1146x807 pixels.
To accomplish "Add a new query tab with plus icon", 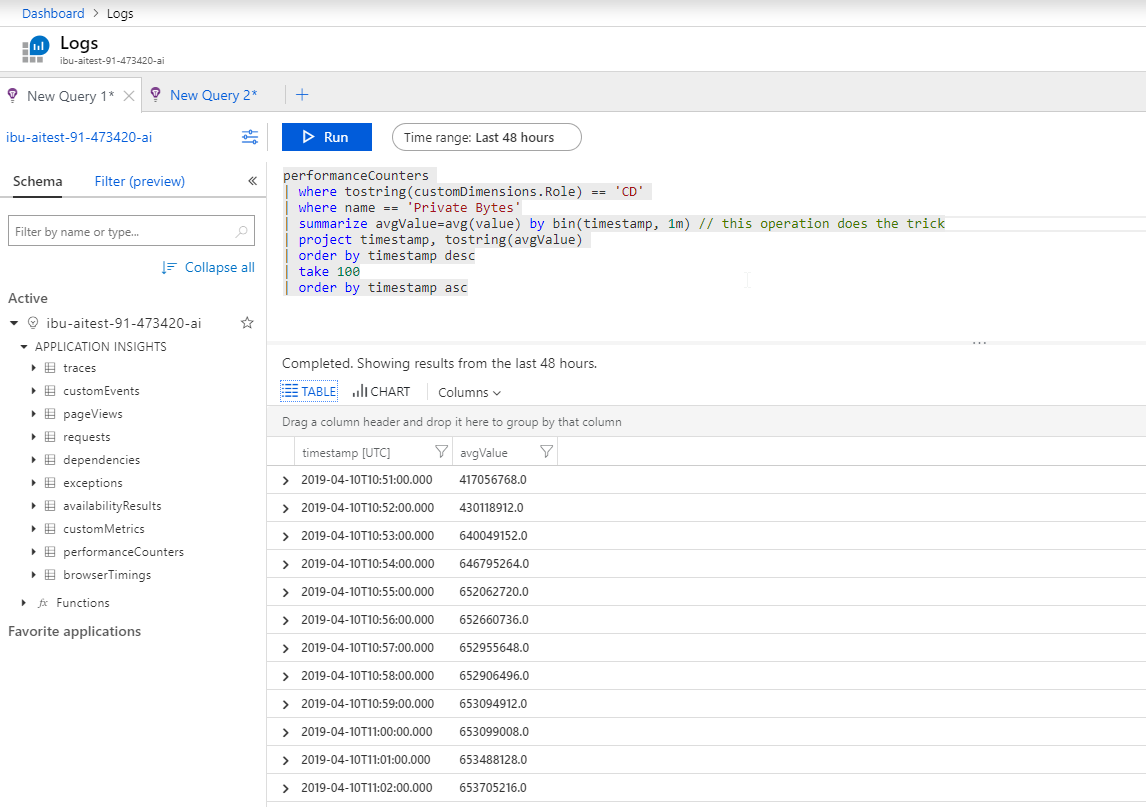I will (x=302, y=94).
